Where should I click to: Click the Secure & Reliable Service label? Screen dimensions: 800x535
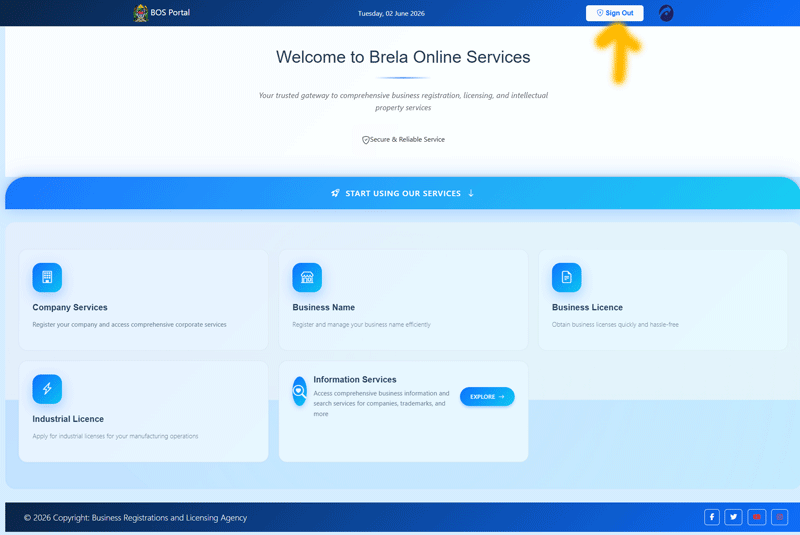tap(407, 139)
